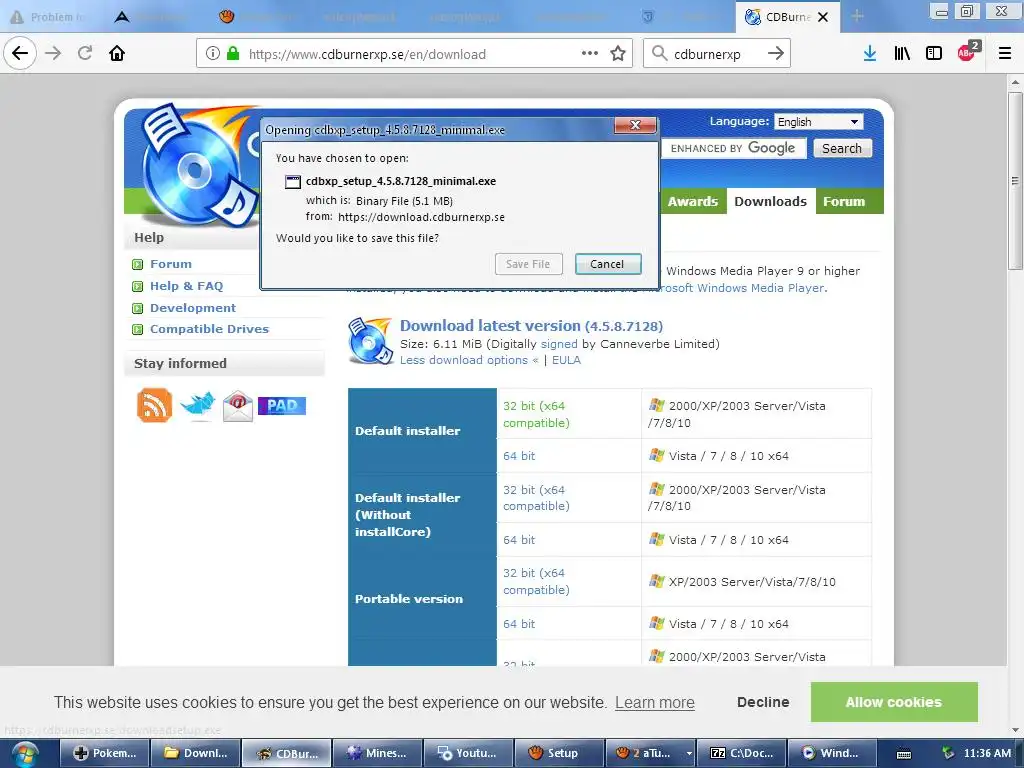Go back to the previous page
Screen dimensions: 1024x768
[x=20, y=54]
